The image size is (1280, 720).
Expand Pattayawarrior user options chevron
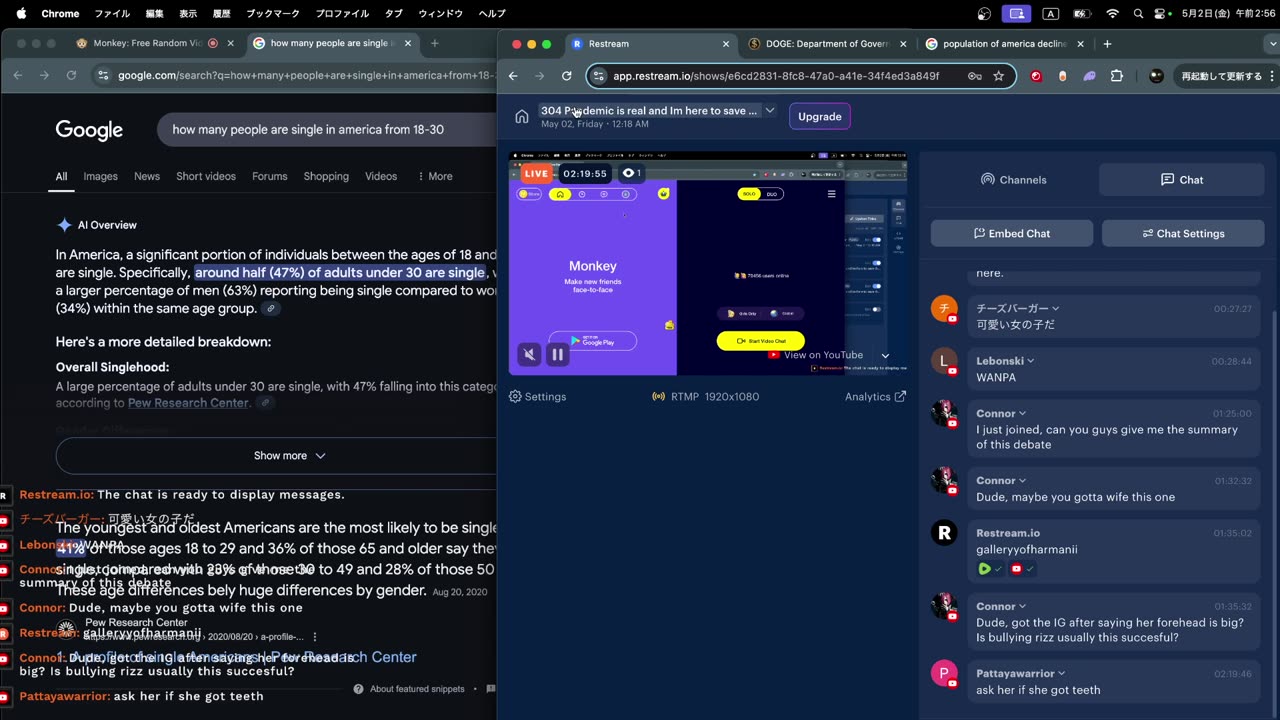point(1061,673)
